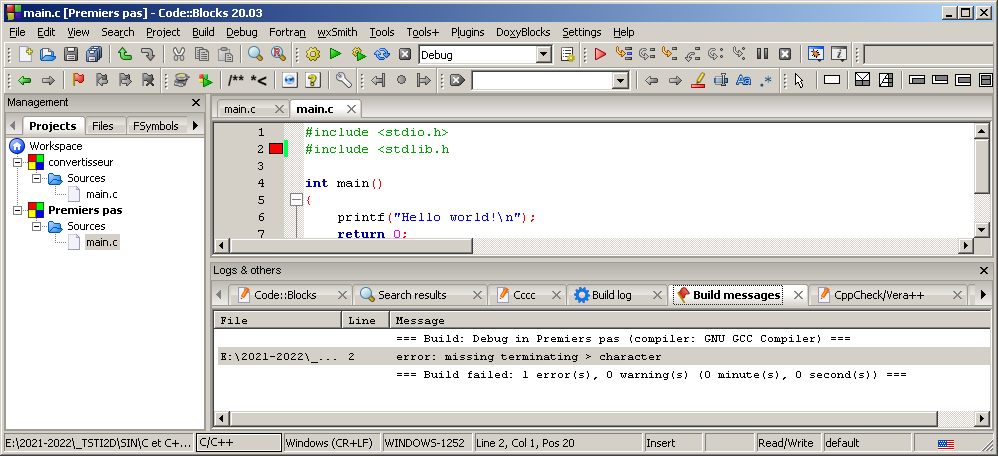Click the Save all files icon
Screen dimensions: 998x456
(94, 55)
